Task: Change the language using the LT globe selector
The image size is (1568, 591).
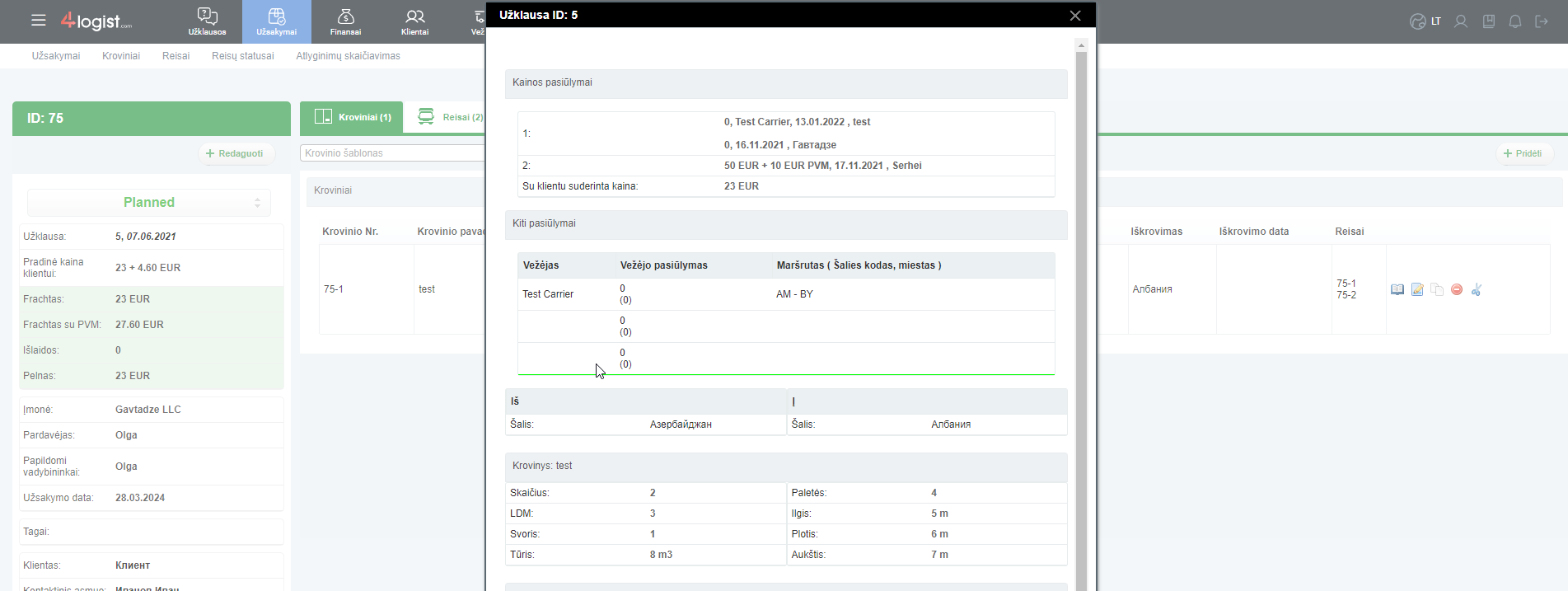Action: 1425,21
